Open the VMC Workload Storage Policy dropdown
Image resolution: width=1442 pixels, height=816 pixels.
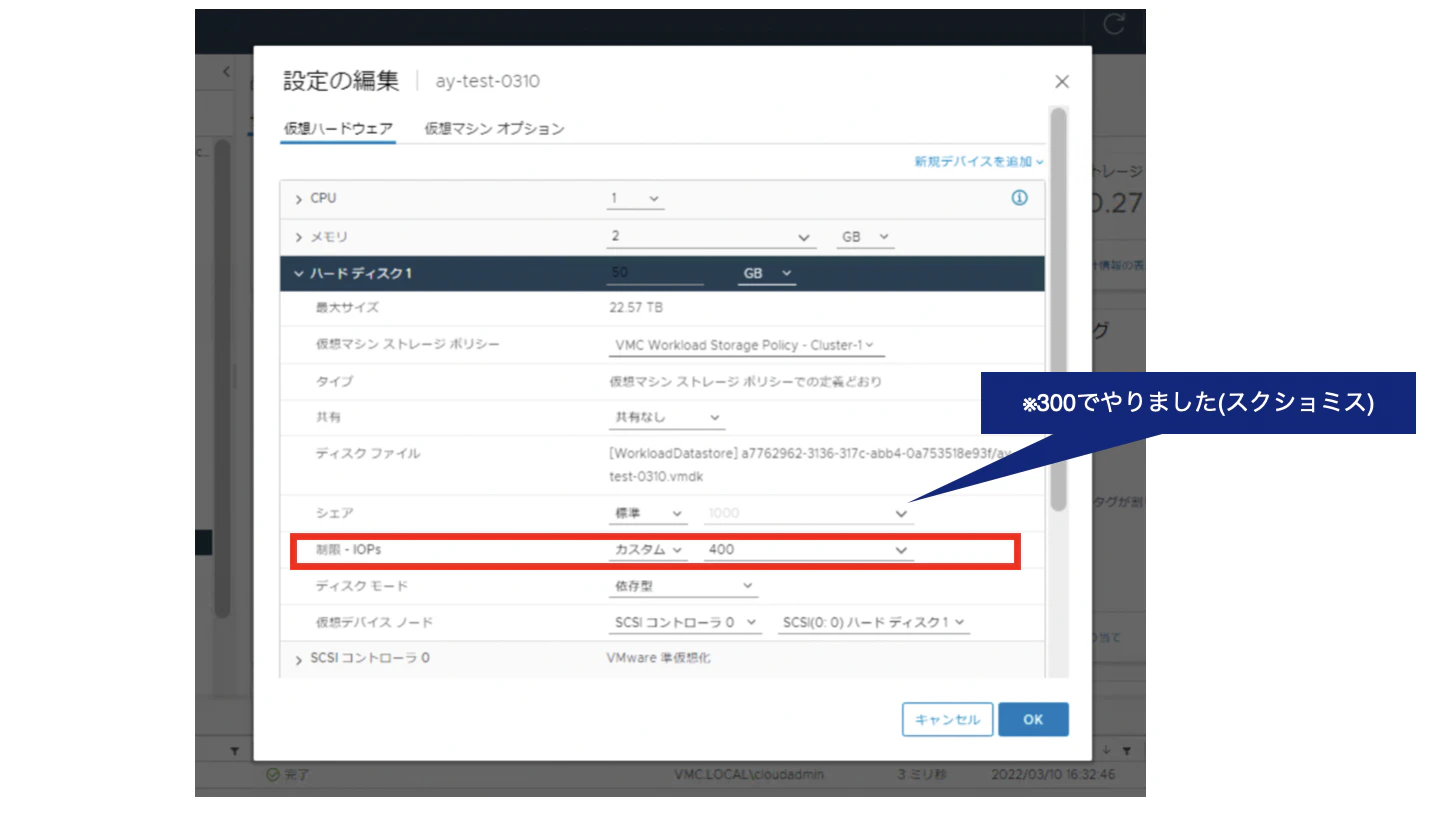tap(746, 344)
